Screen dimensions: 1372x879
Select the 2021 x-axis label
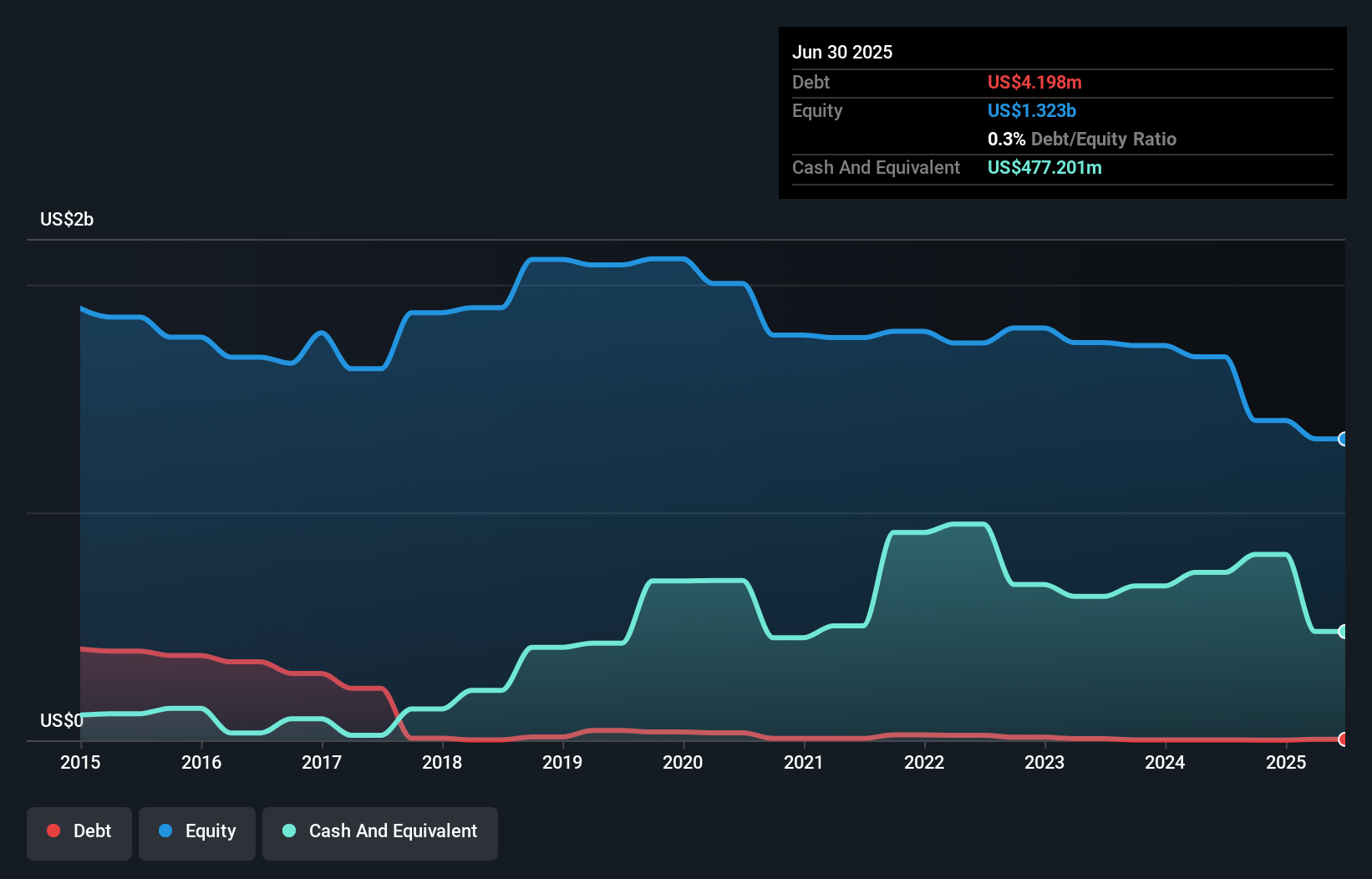(x=804, y=762)
